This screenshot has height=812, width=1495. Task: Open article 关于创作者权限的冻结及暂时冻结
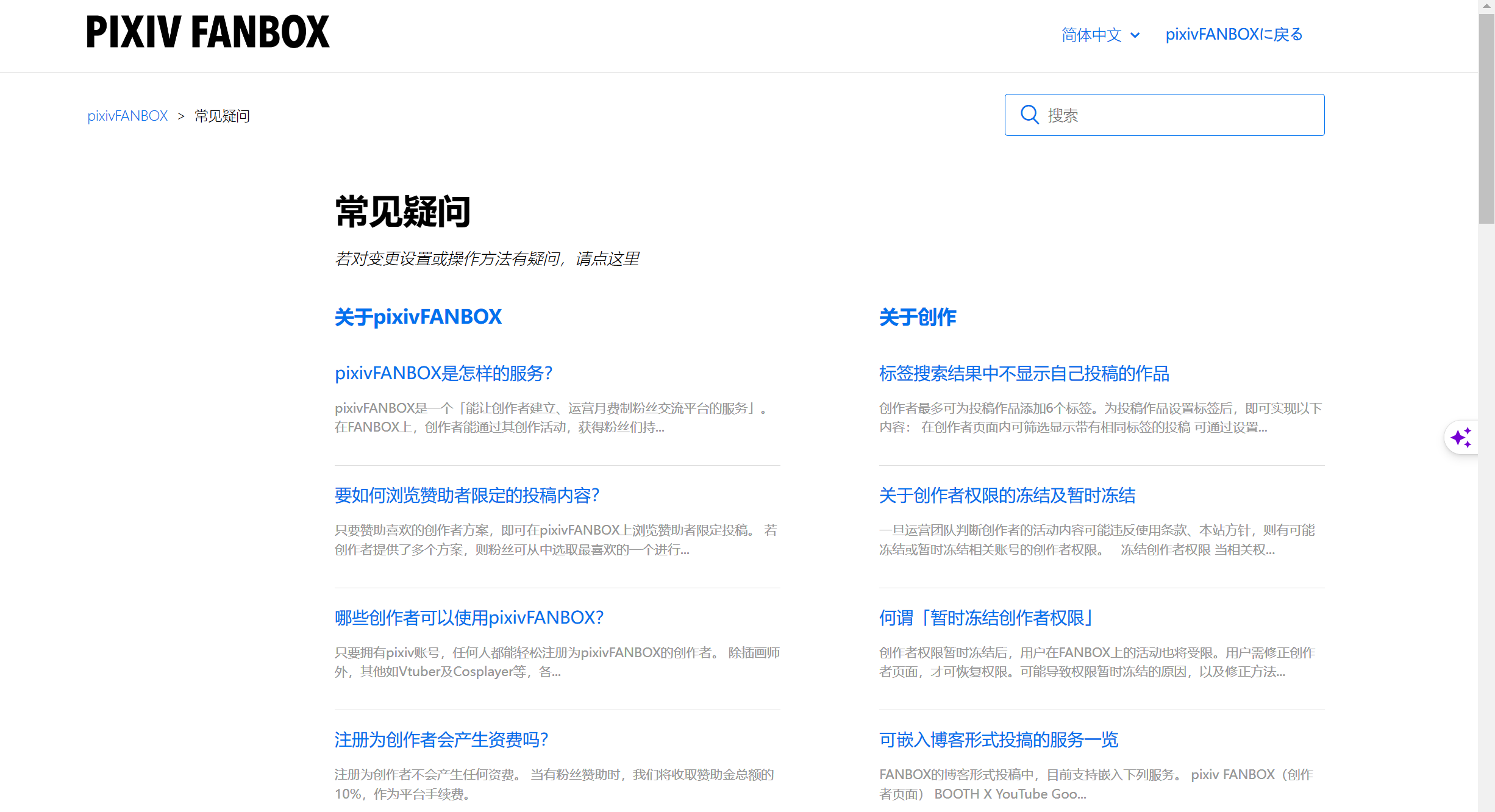pyautogui.click(x=1007, y=495)
